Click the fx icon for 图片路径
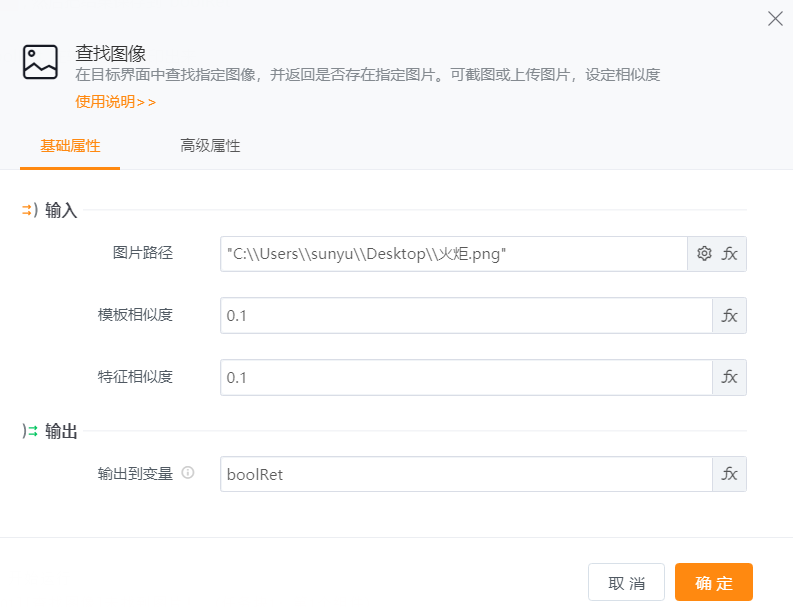 [730, 254]
